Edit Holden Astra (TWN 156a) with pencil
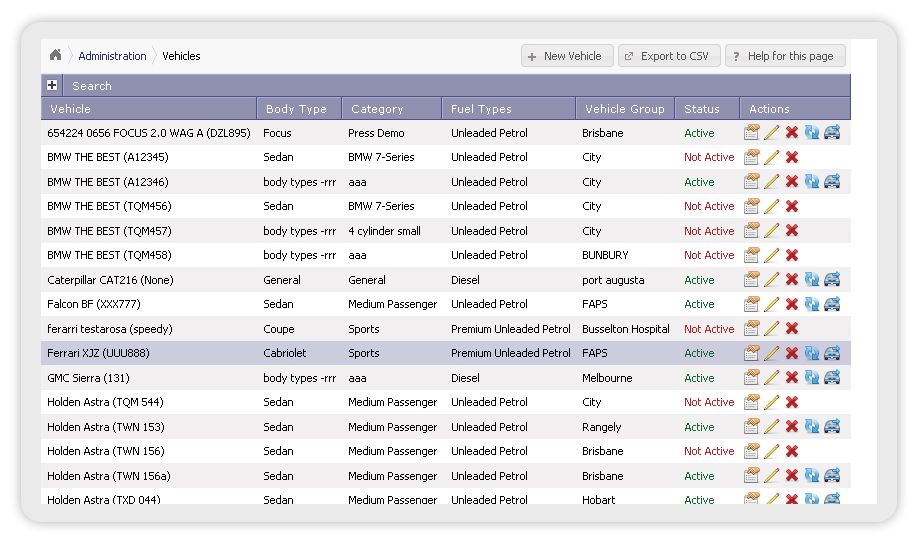 coord(772,476)
